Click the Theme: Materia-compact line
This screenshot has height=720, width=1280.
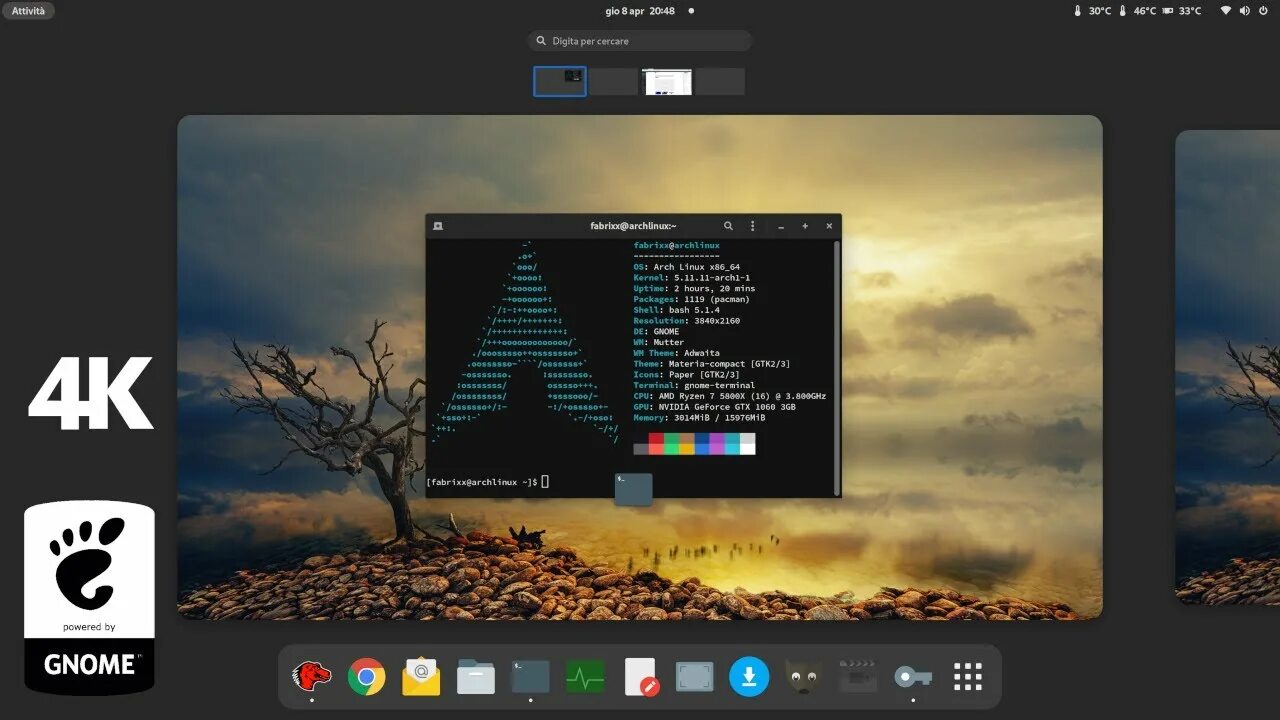point(712,364)
